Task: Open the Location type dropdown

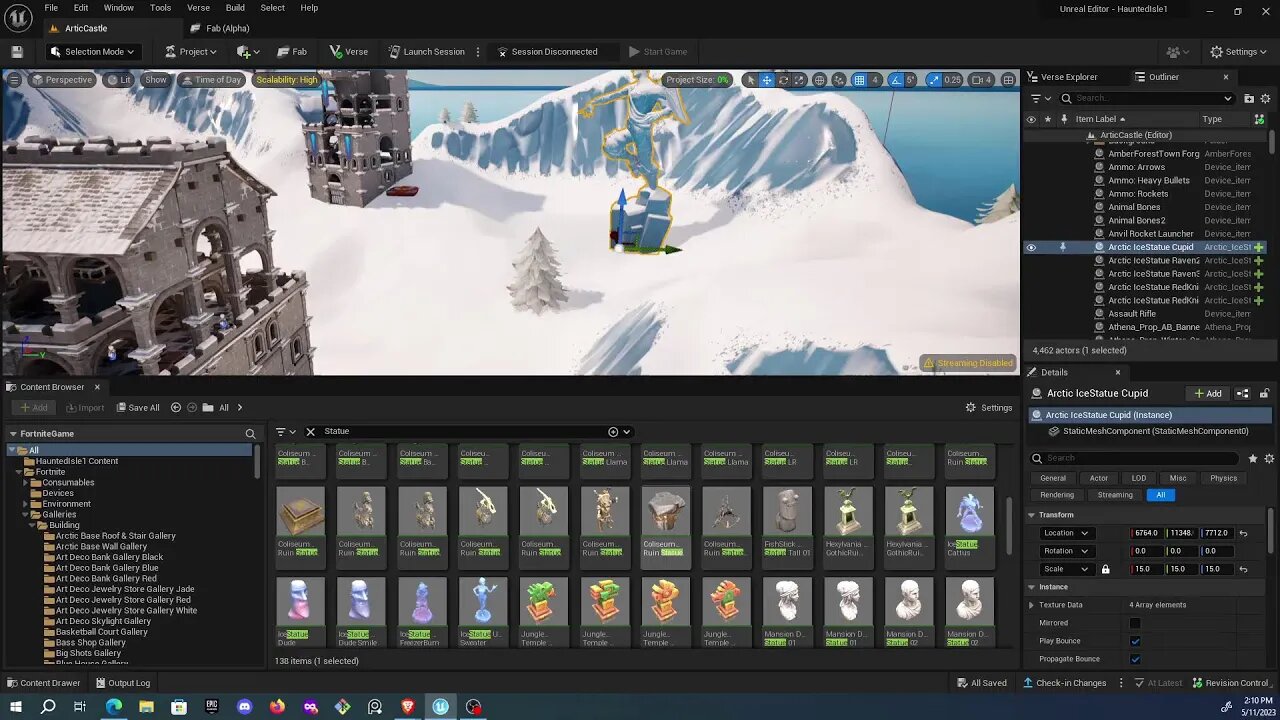Action: 1067,533
